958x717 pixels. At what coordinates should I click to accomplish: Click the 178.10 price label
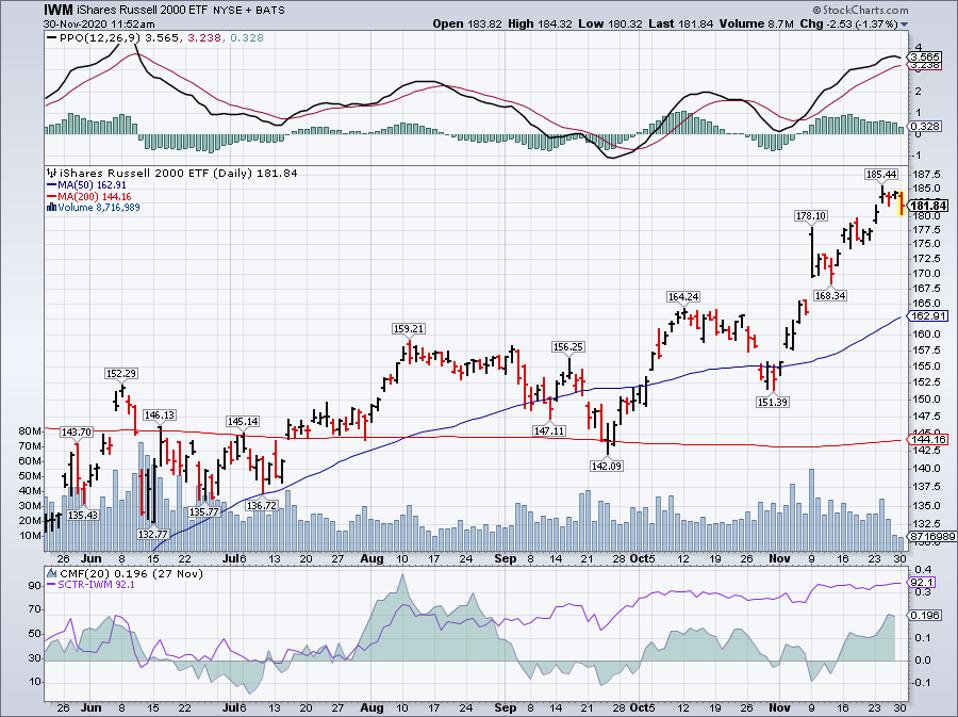(x=811, y=216)
